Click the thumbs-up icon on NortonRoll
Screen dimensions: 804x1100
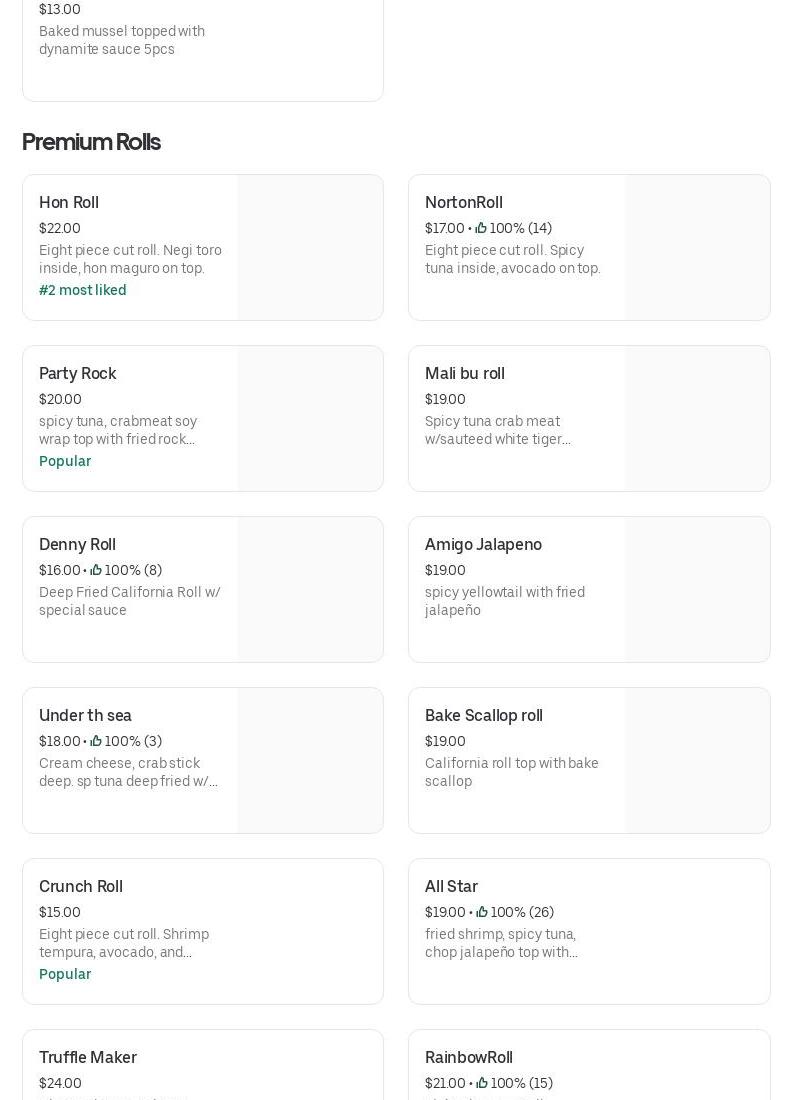(481, 228)
